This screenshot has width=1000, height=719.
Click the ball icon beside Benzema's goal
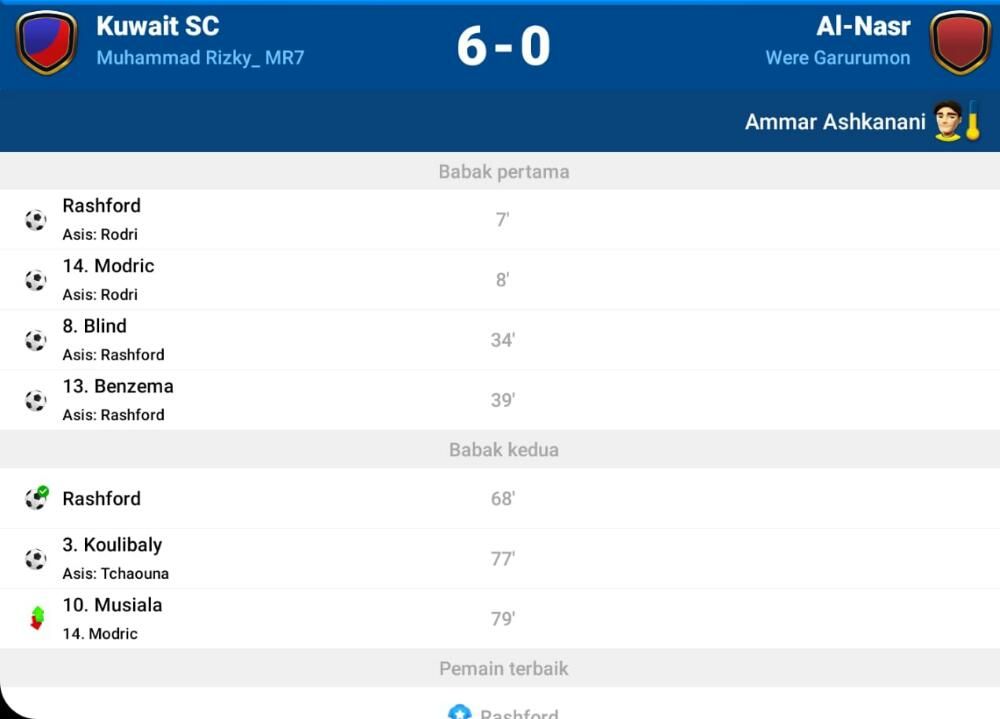36,401
